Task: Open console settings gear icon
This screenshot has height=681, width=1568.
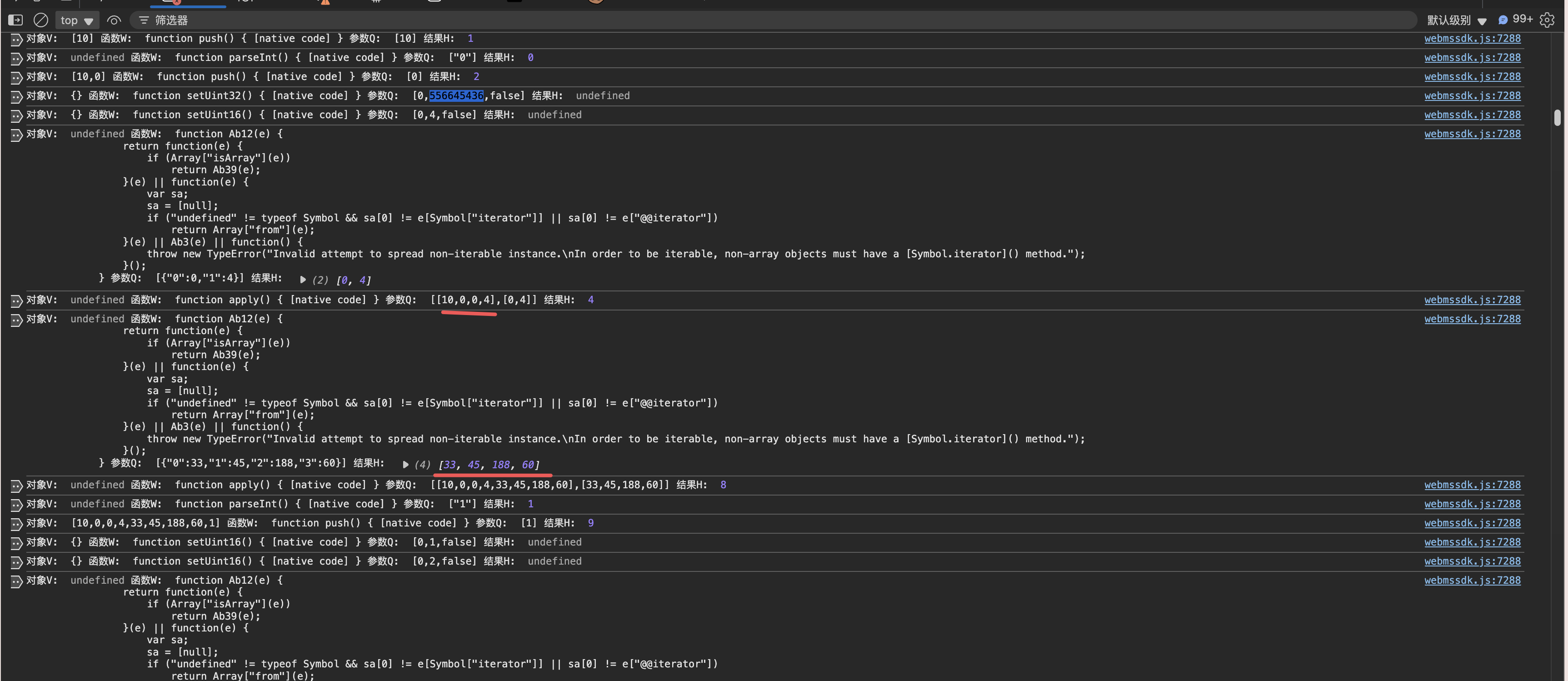Action: pos(1547,20)
